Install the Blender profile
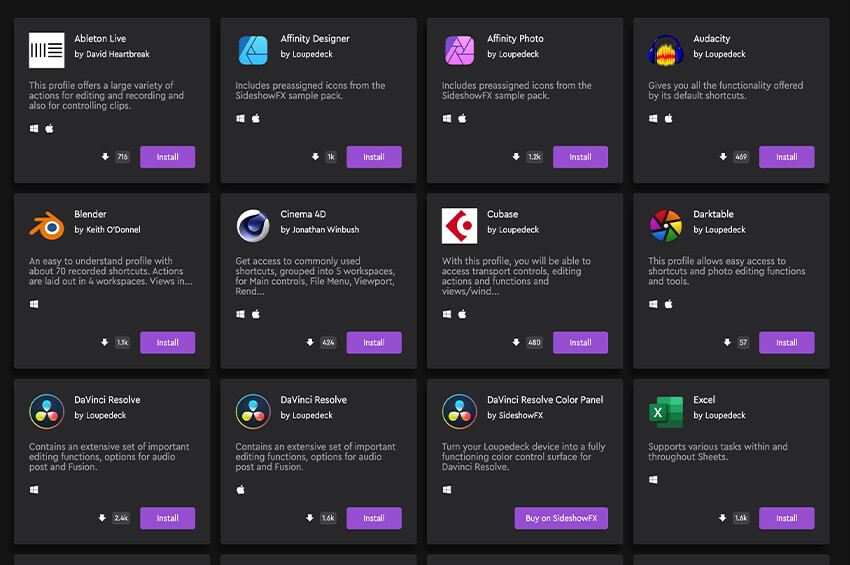The height and width of the screenshot is (565, 850). click(168, 342)
